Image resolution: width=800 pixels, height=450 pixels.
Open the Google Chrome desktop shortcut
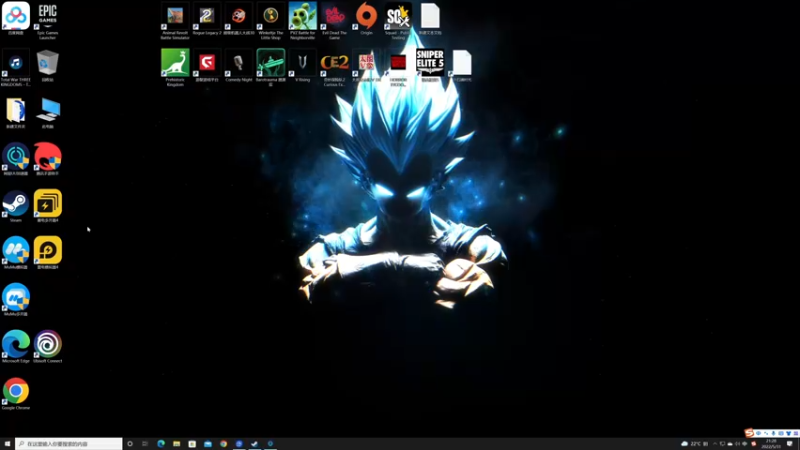tap(16, 393)
